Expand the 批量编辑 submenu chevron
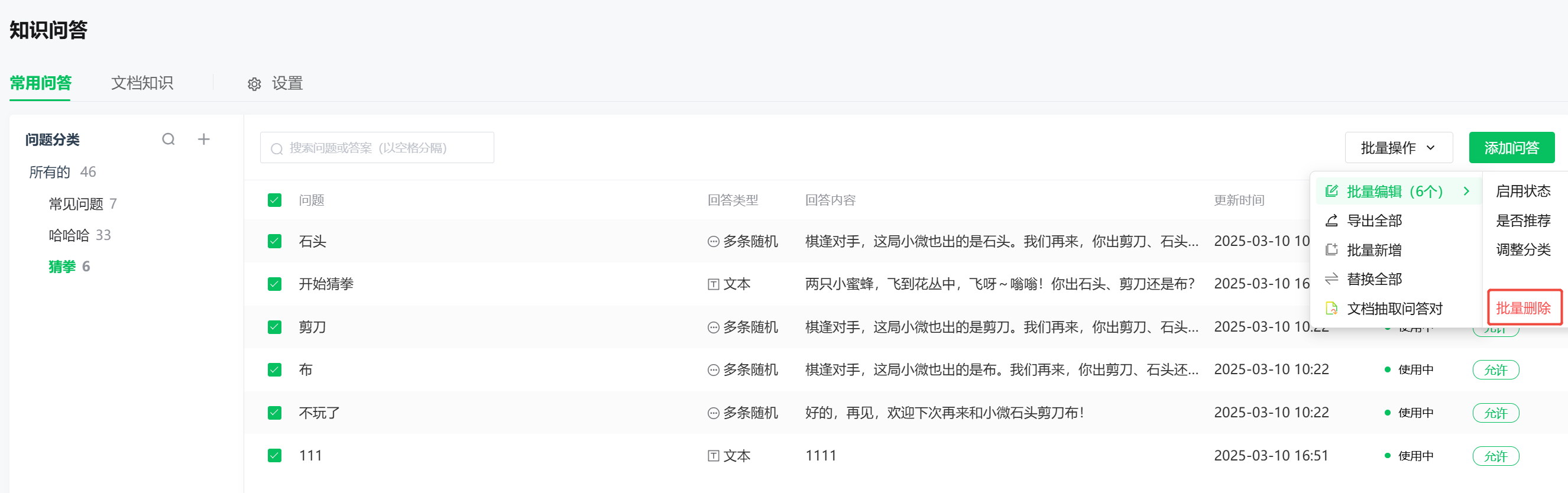The height and width of the screenshot is (493, 1568). 1466,191
